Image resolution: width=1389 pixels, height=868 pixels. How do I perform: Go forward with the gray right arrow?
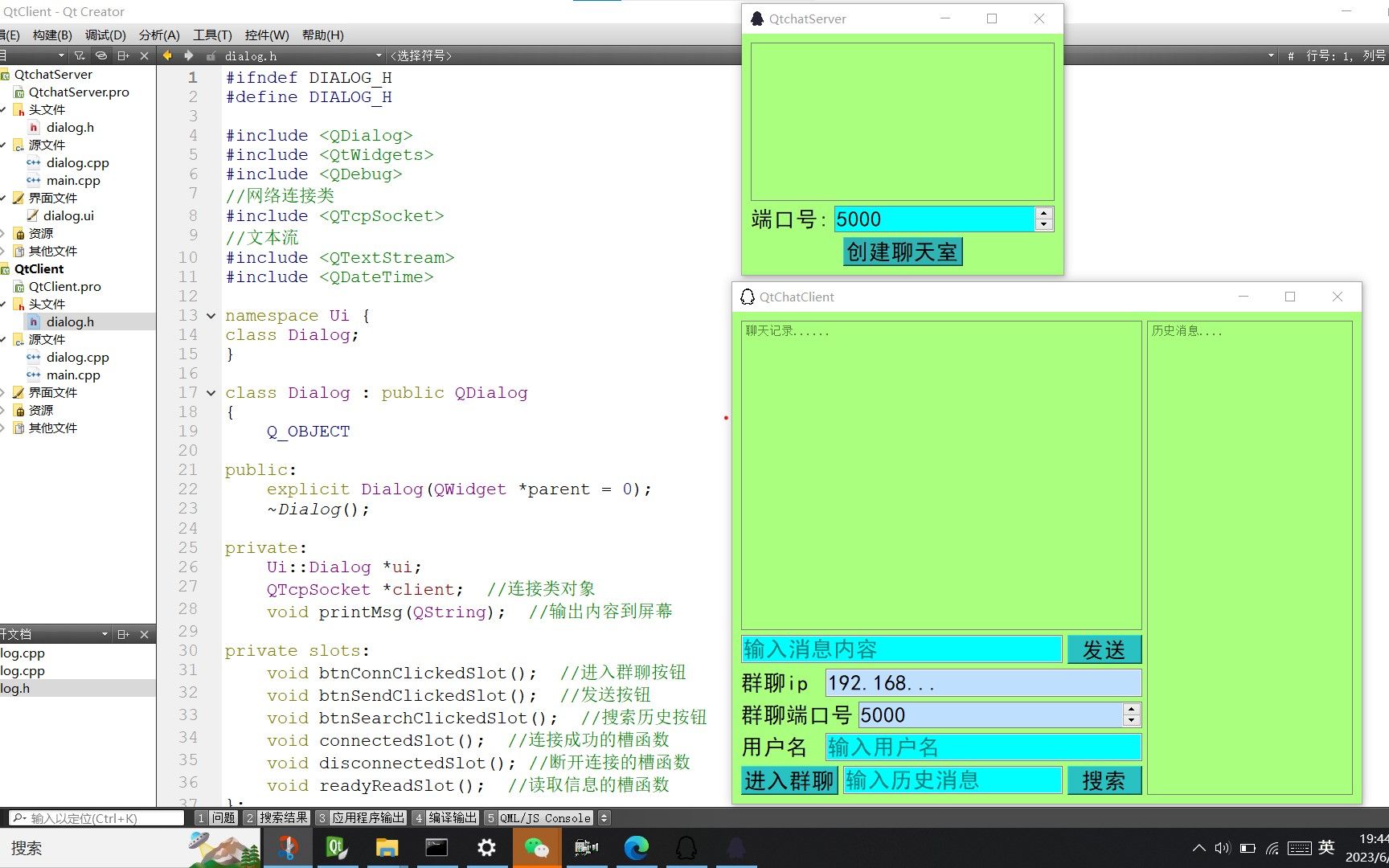(x=189, y=55)
